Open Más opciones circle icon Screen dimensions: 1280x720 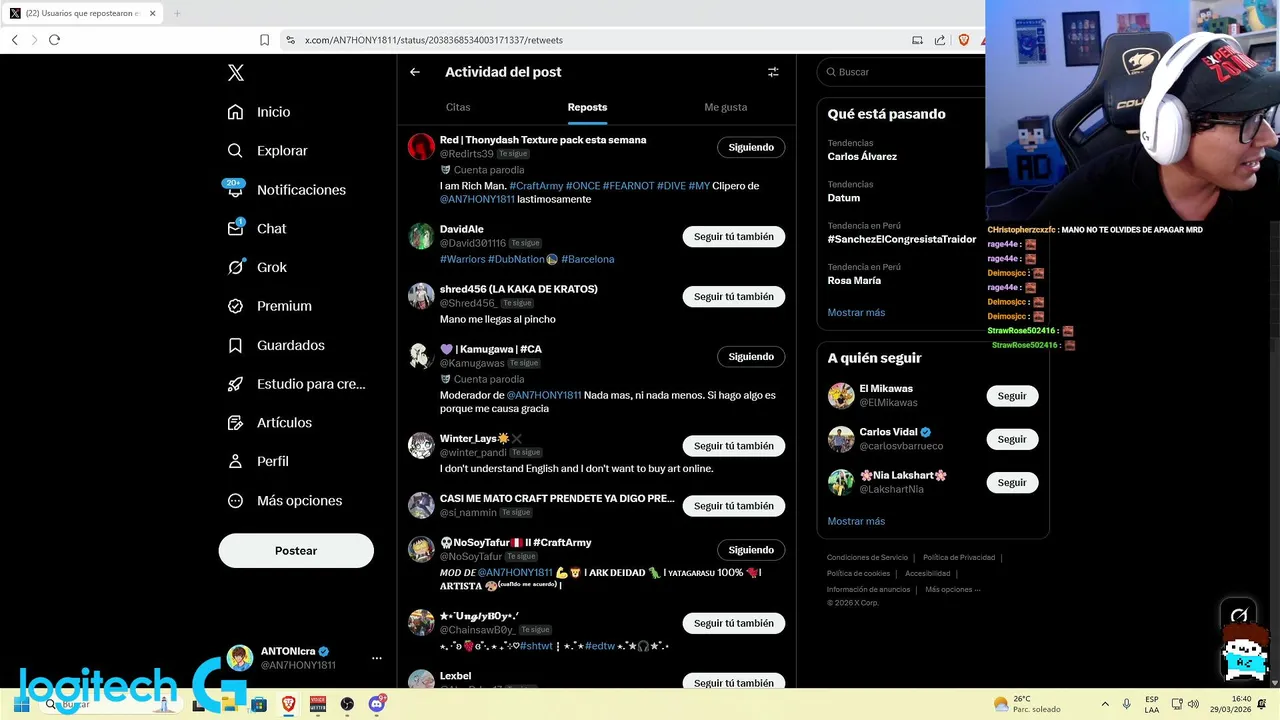click(235, 501)
